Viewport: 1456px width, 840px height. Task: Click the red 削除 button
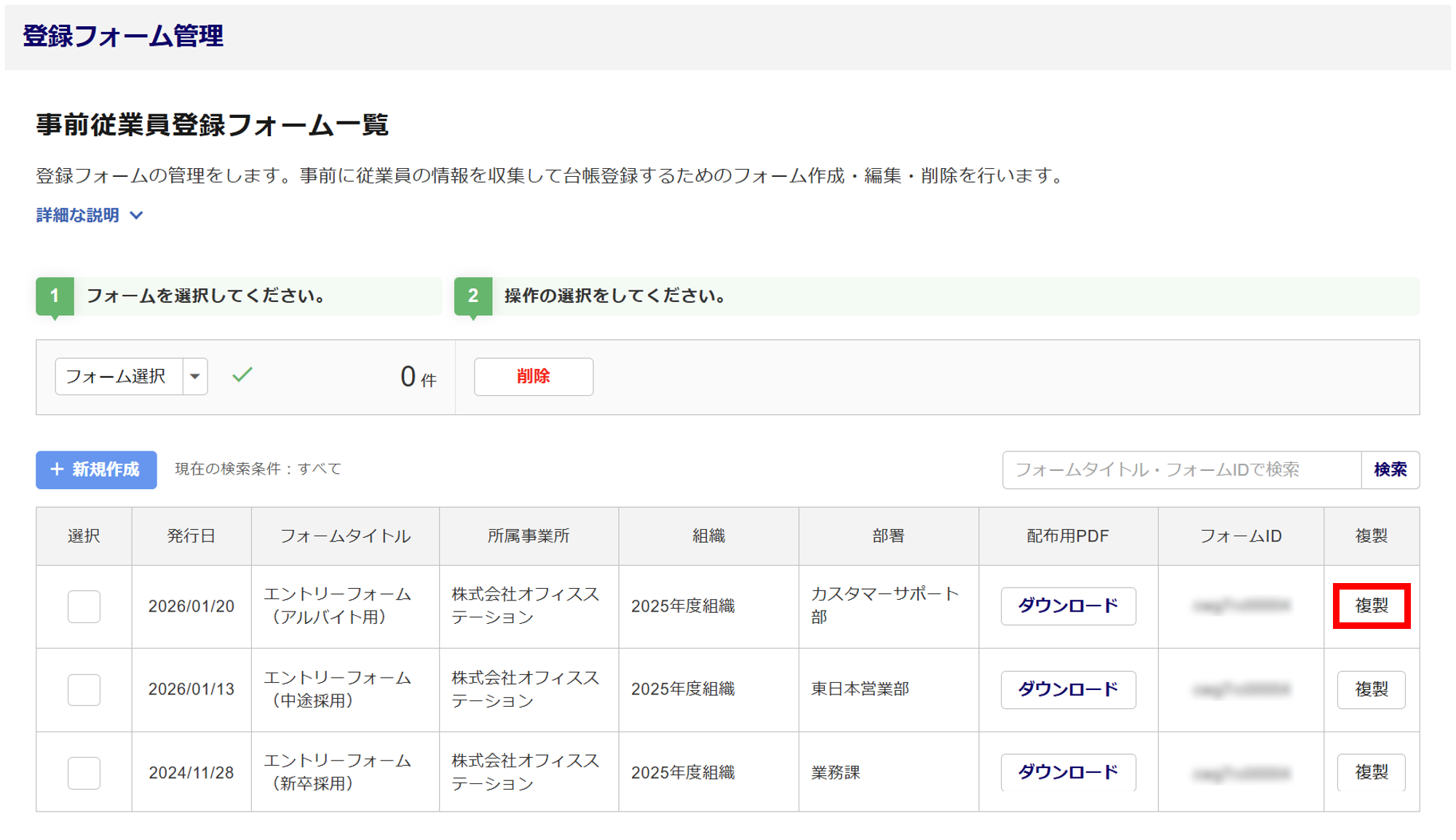(533, 376)
